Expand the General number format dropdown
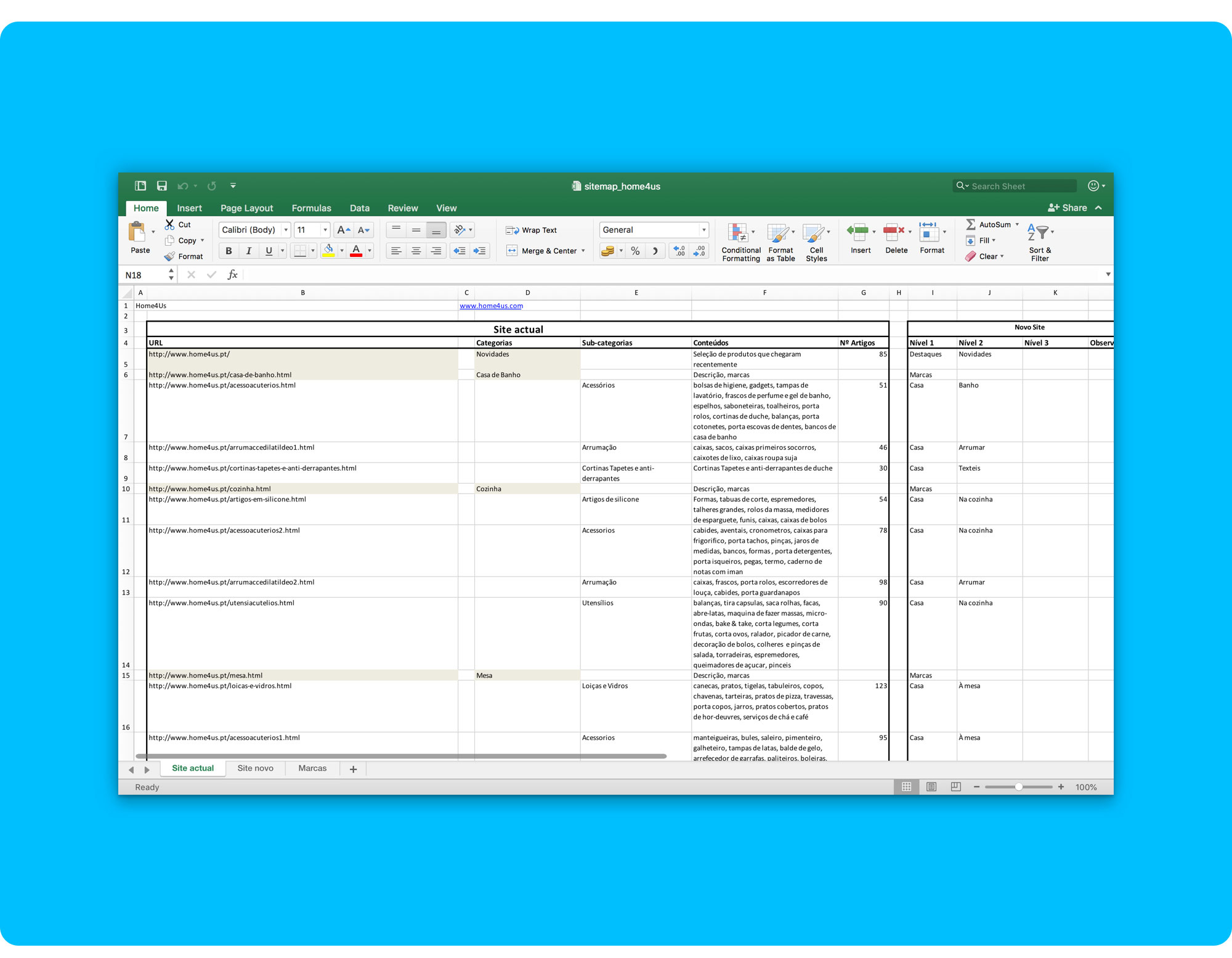 (703, 230)
